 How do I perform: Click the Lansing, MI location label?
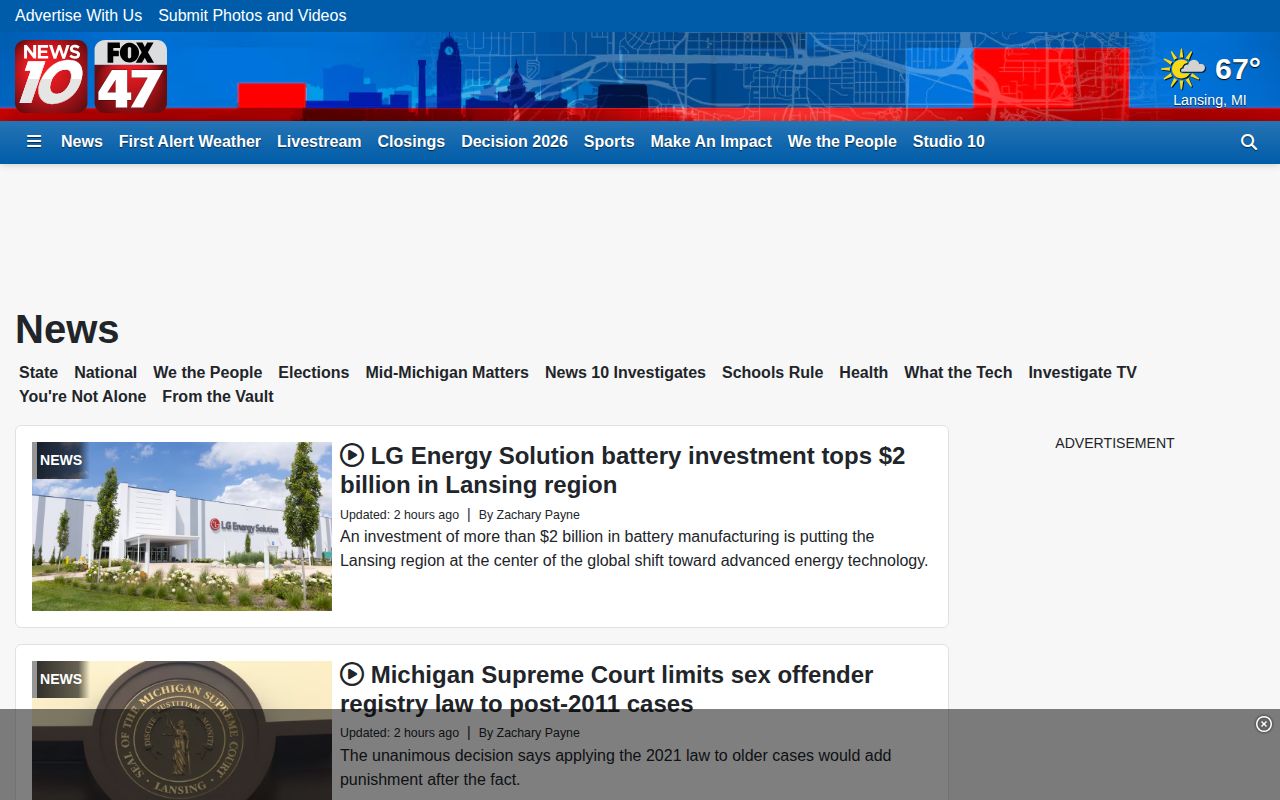[x=1210, y=100]
